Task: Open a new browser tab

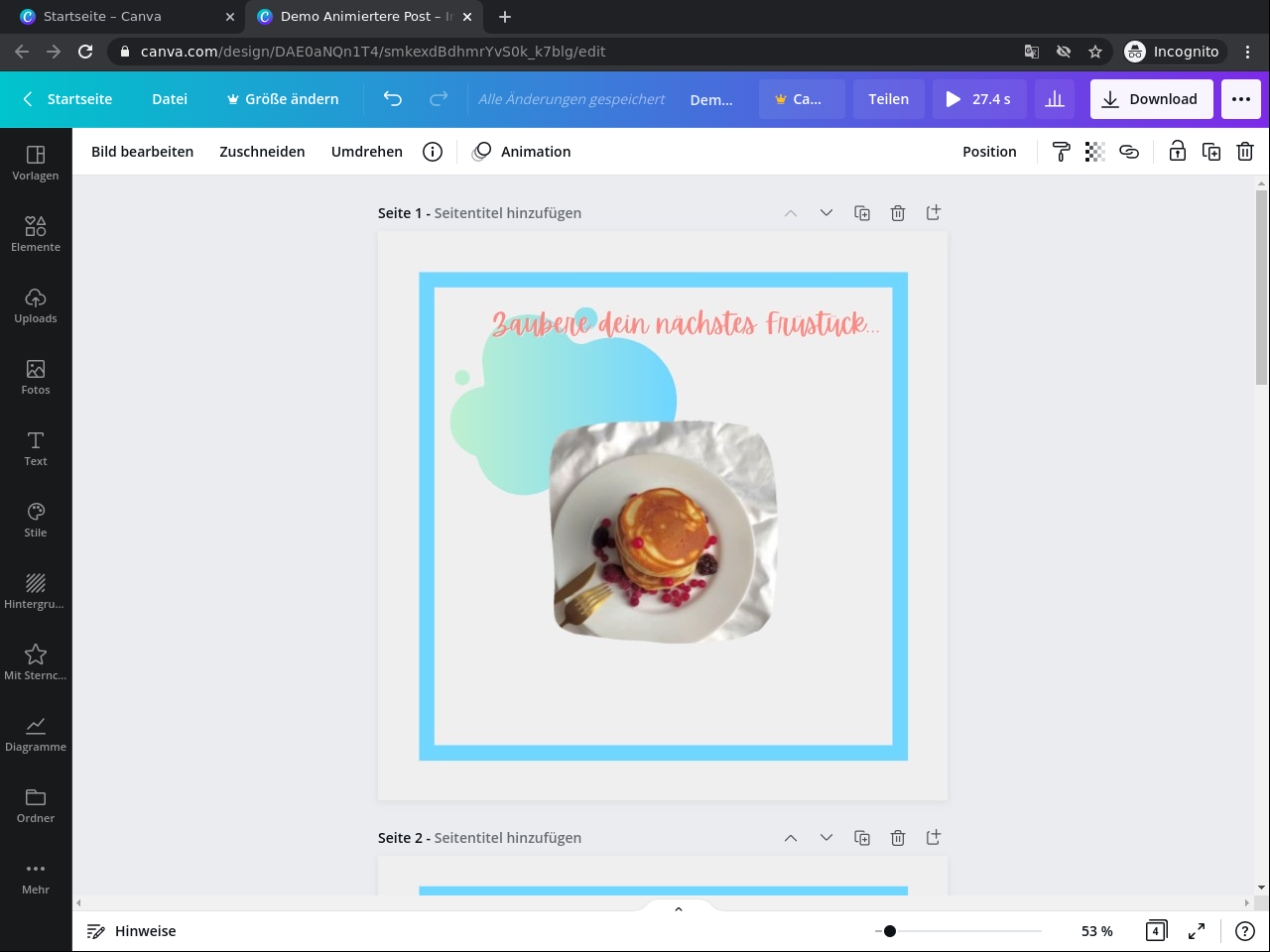Action: coord(505,17)
